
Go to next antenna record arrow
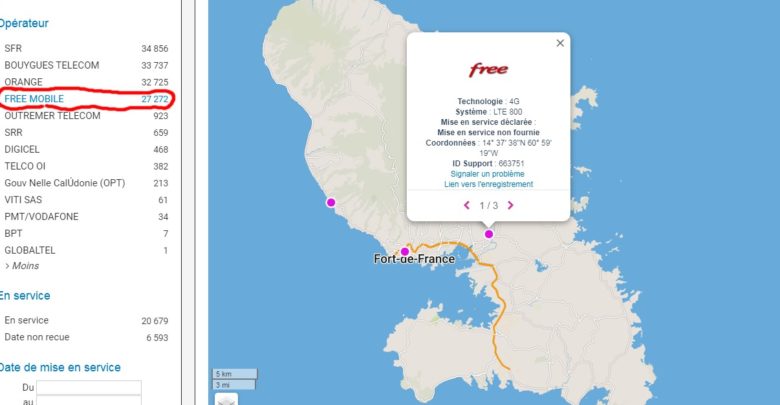coord(510,205)
